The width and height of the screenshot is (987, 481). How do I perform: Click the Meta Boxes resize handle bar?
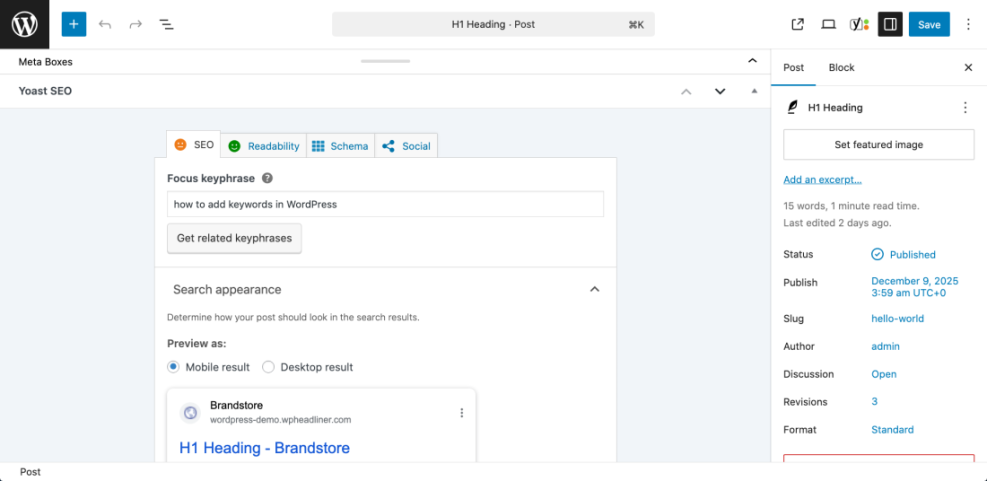pyautogui.click(x=385, y=61)
